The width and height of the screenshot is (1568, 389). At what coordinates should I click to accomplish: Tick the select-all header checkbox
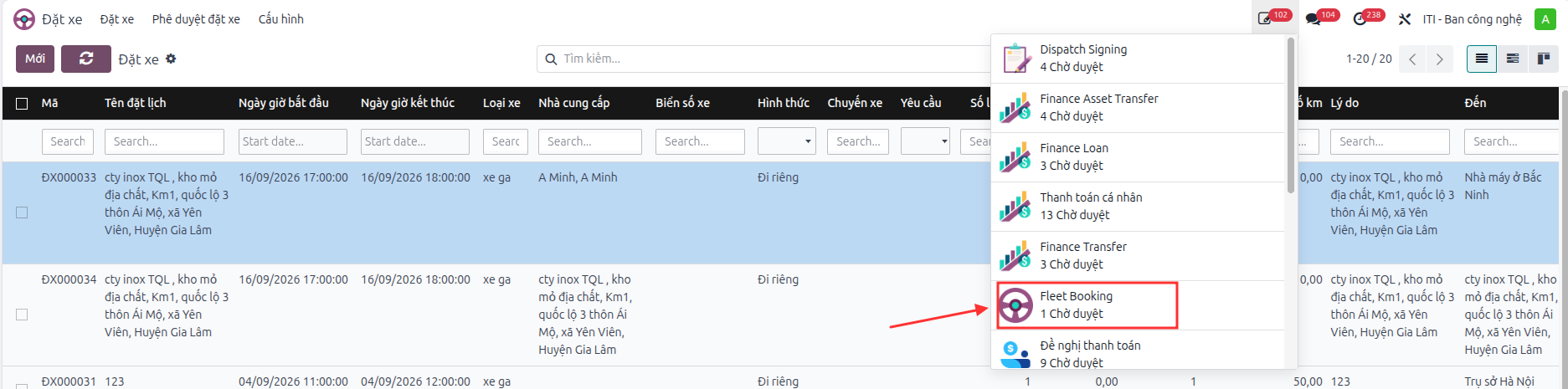[x=22, y=104]
